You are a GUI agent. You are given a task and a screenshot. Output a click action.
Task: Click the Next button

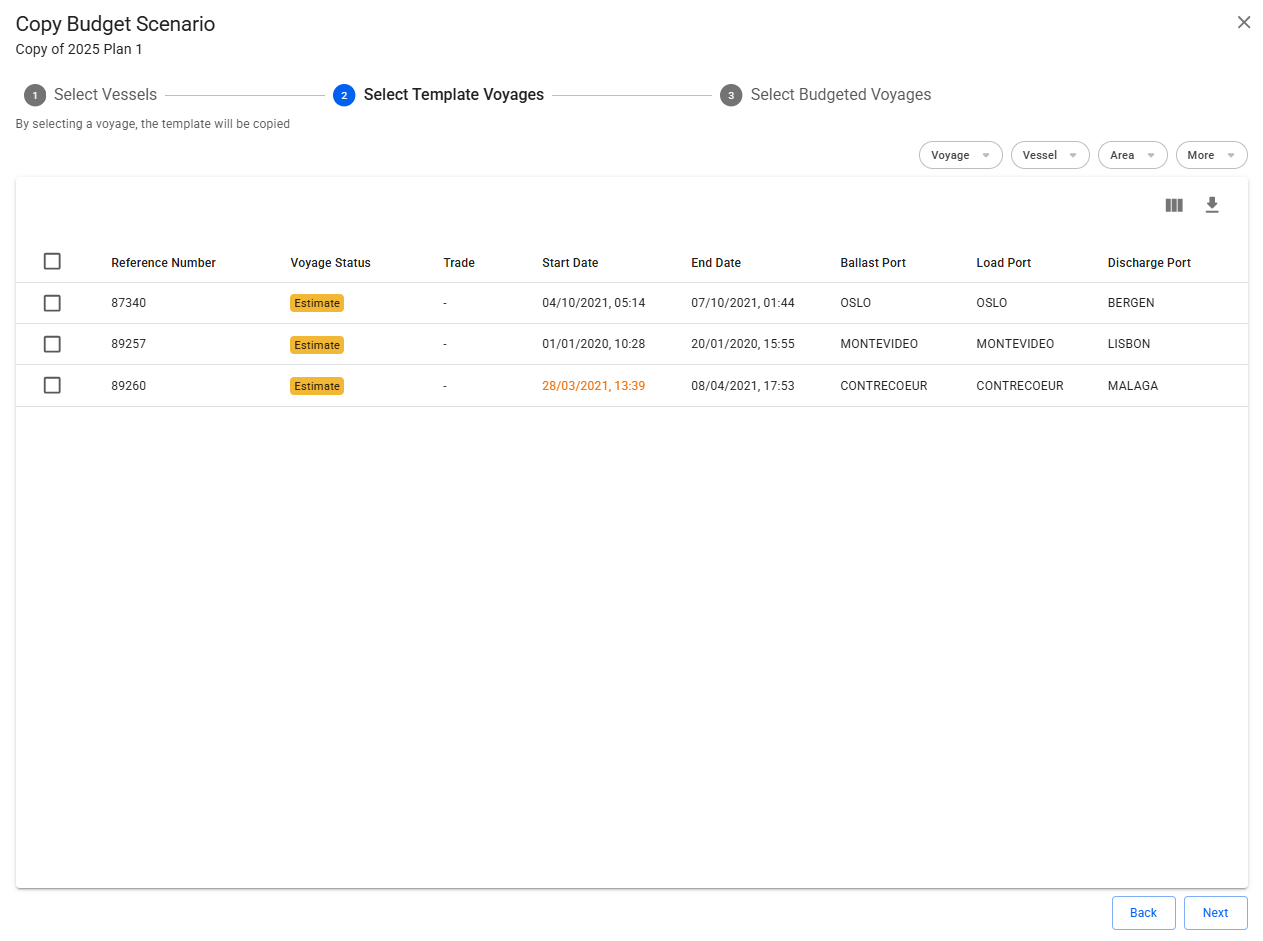coord(1215,913)
